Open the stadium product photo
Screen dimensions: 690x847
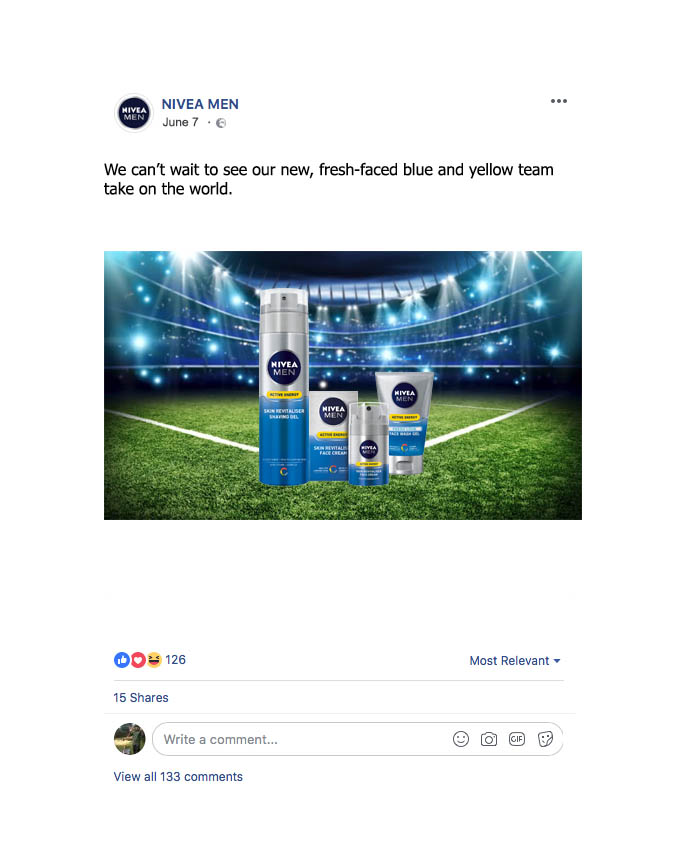[x=343, y=385]
